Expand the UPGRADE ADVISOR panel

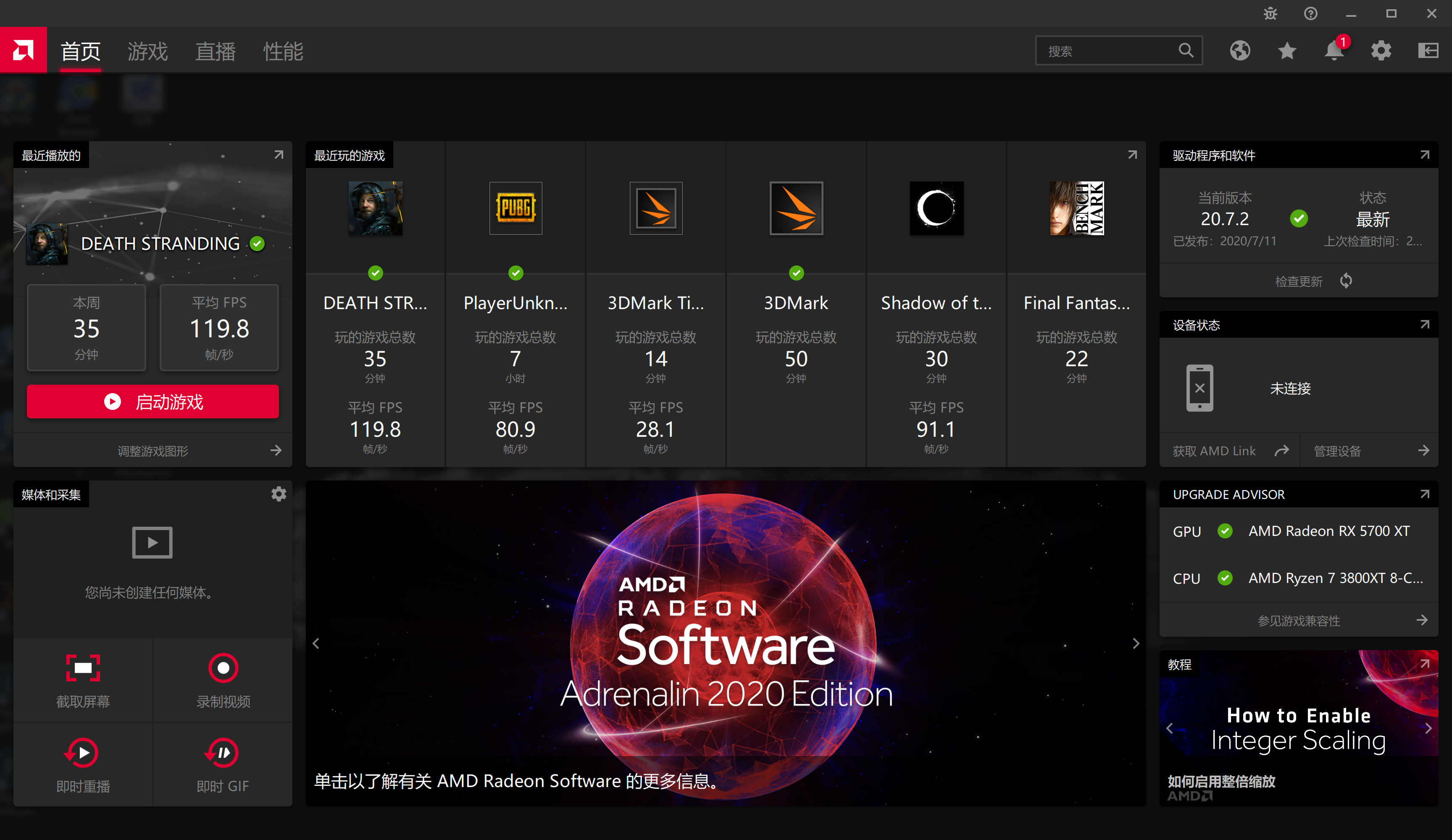[x=1425, y=494]
